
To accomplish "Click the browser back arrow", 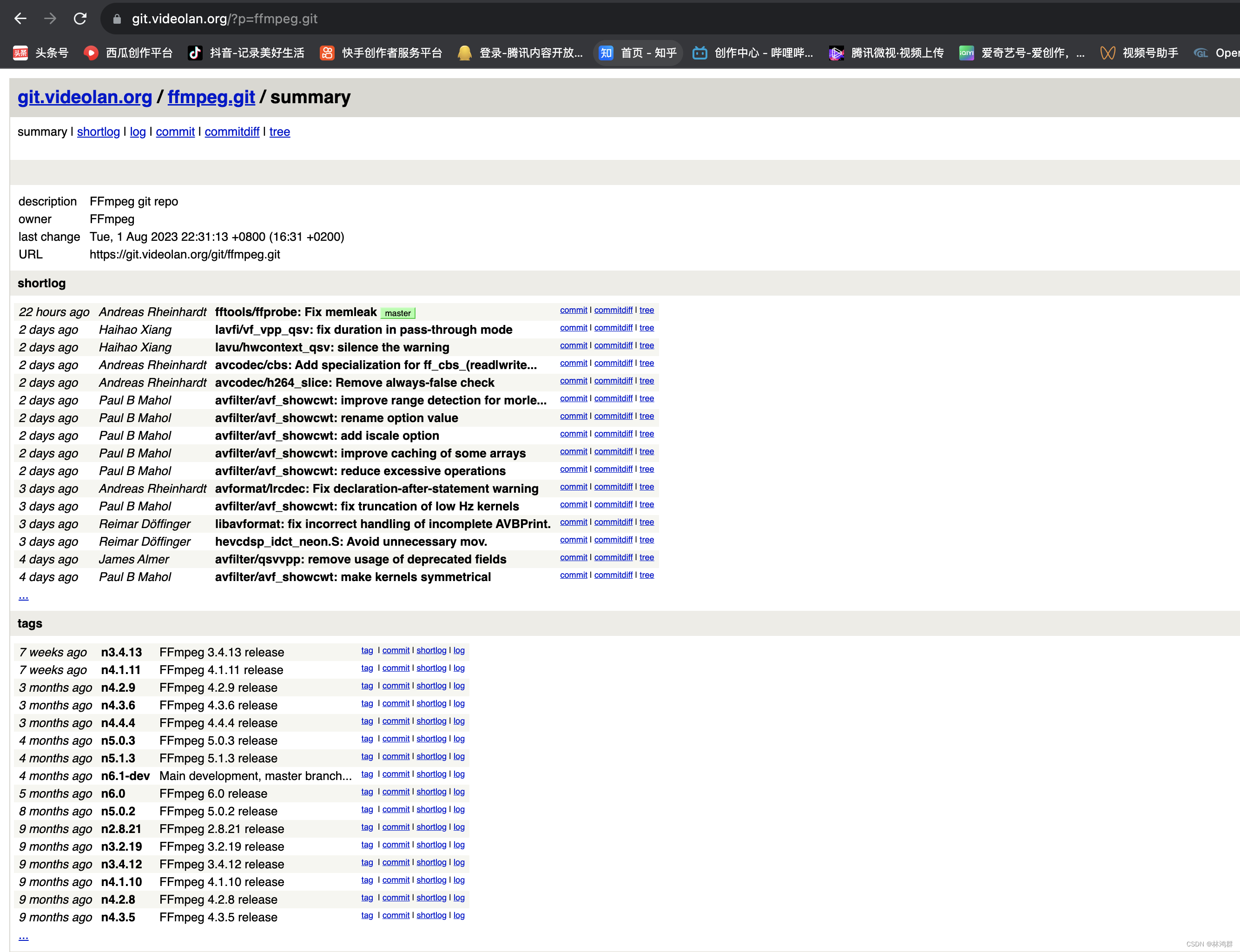I will coord(20,19).
